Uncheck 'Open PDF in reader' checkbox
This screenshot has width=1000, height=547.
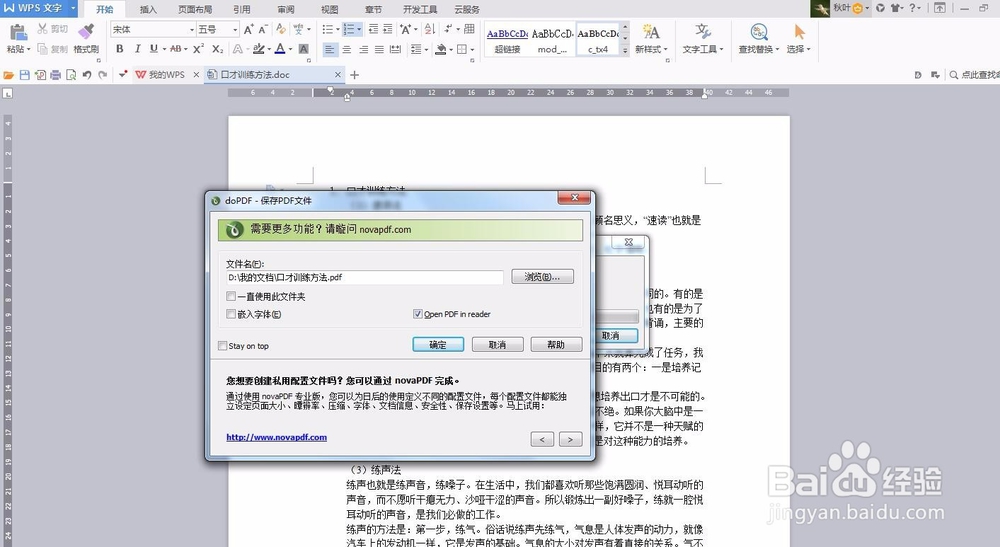417,314
